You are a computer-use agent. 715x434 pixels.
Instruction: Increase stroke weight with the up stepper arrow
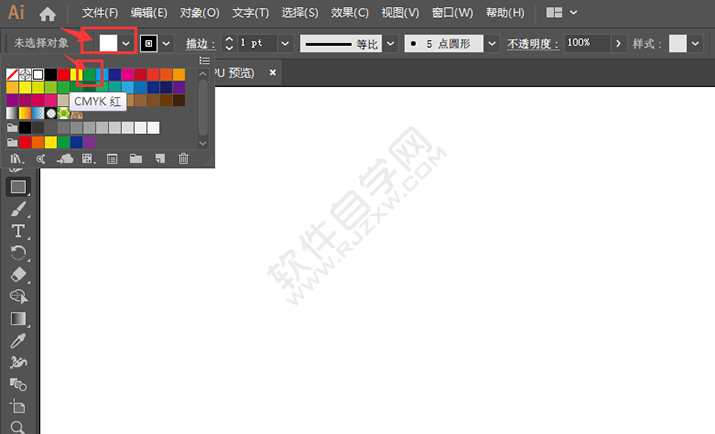[x=229, y=39]
